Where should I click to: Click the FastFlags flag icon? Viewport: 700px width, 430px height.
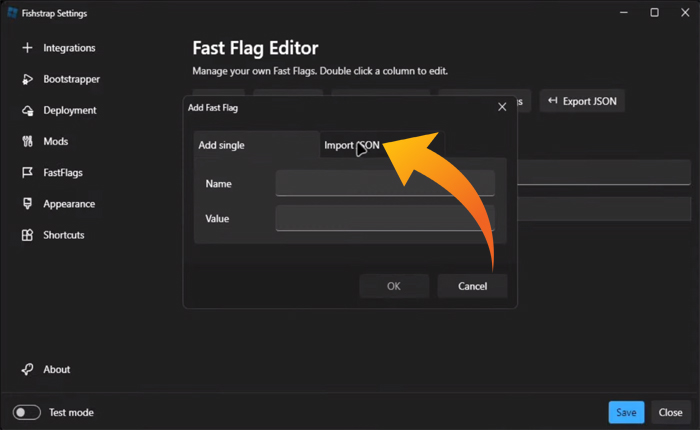click(27, 173)
